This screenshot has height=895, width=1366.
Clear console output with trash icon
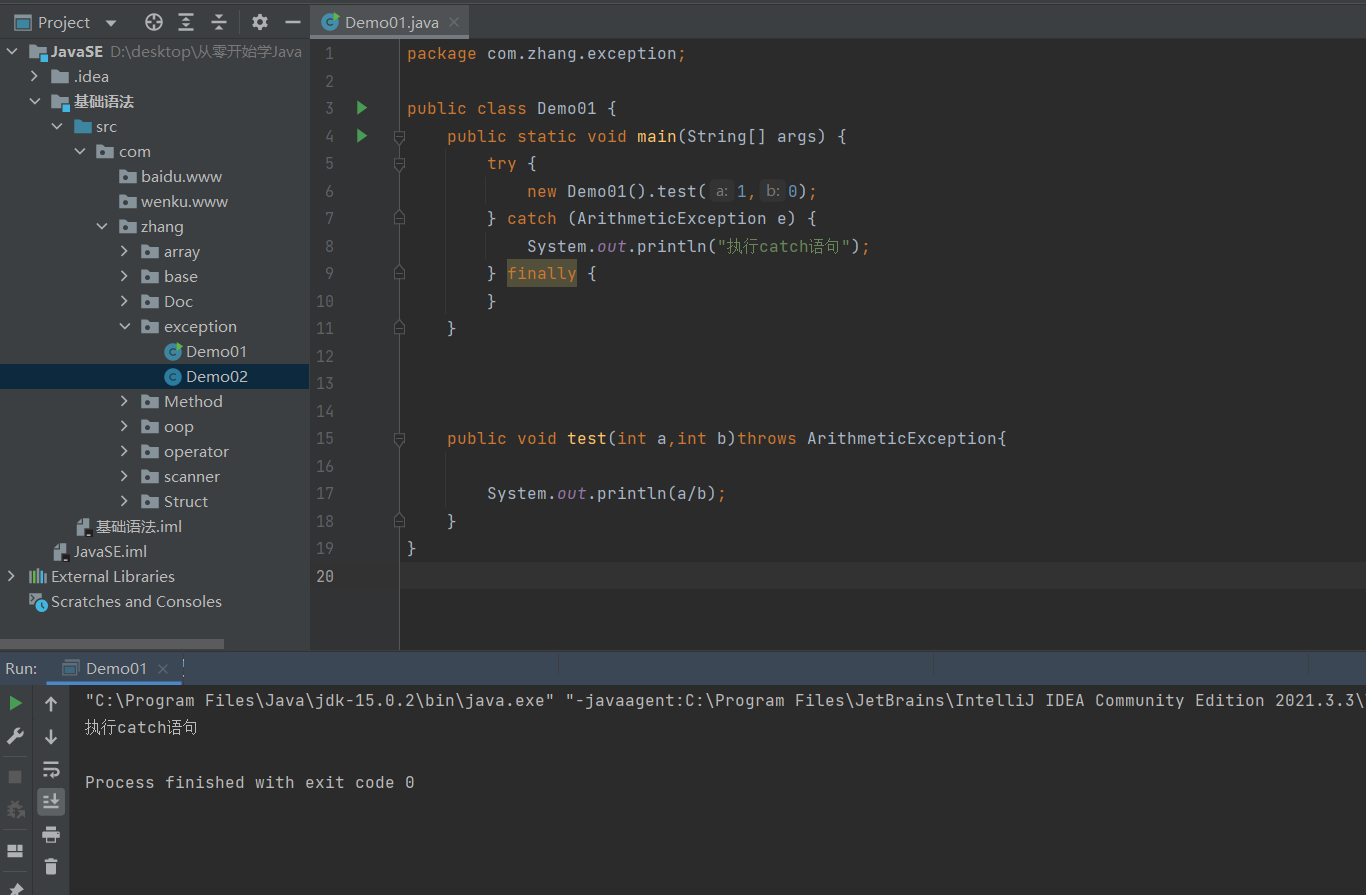(x=51, y=867)
